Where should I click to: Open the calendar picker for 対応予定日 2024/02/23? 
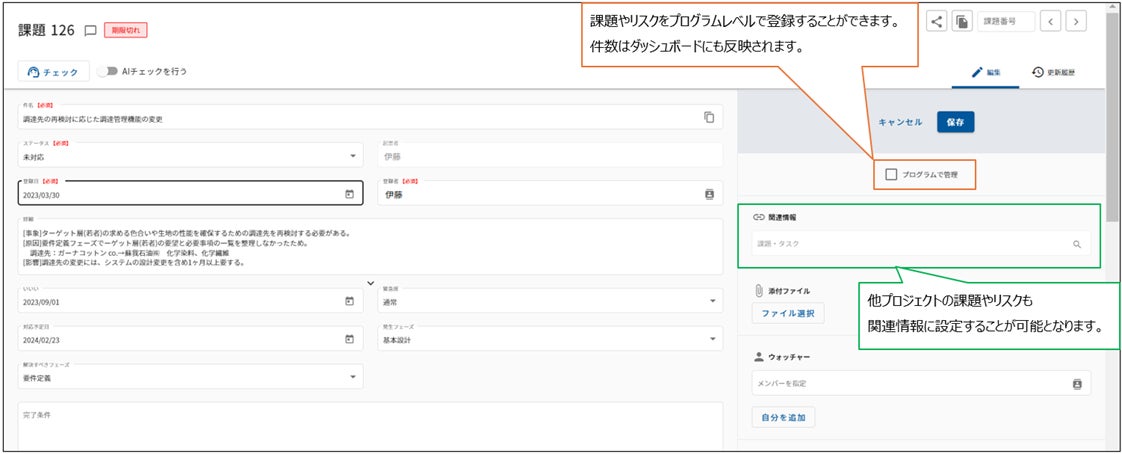coord(350,339)
